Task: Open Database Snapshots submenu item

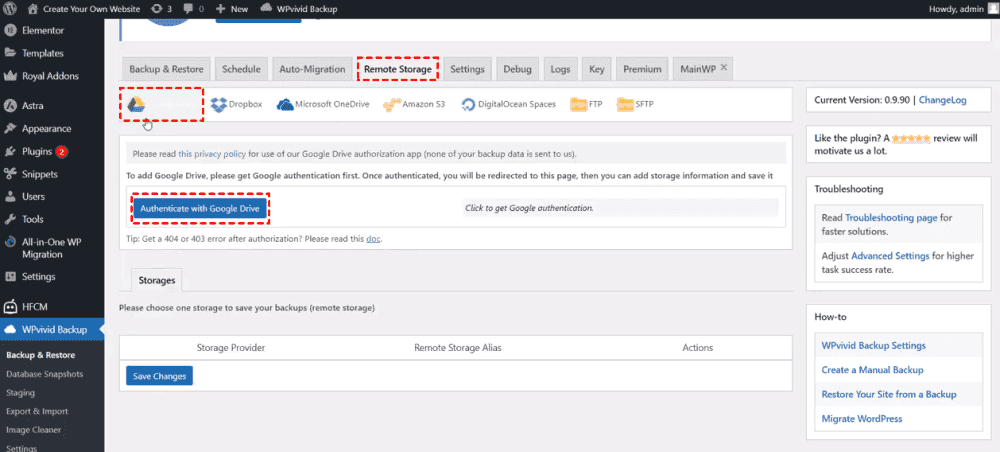Action: click(x=44, y=374)
